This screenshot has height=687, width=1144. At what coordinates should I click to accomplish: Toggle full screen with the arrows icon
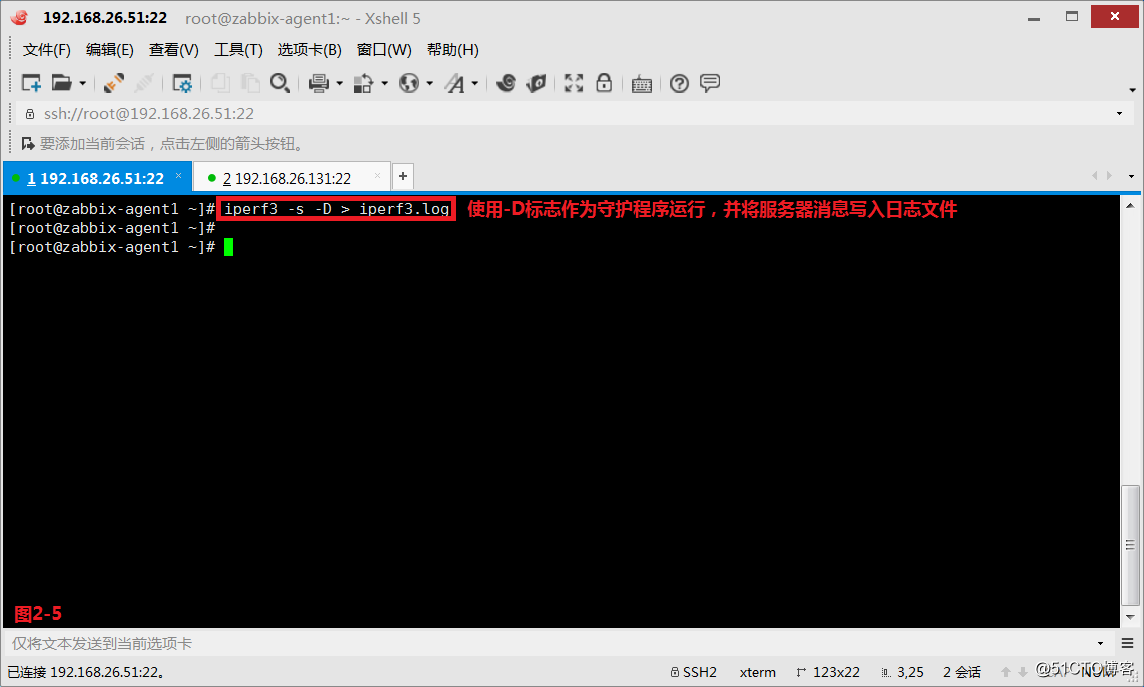[x=573, y=83]
